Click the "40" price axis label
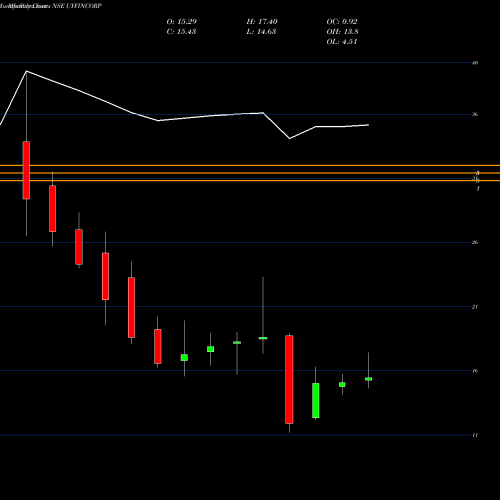The height and width of the screenshot is (500, 500). [x=475, y=63]
